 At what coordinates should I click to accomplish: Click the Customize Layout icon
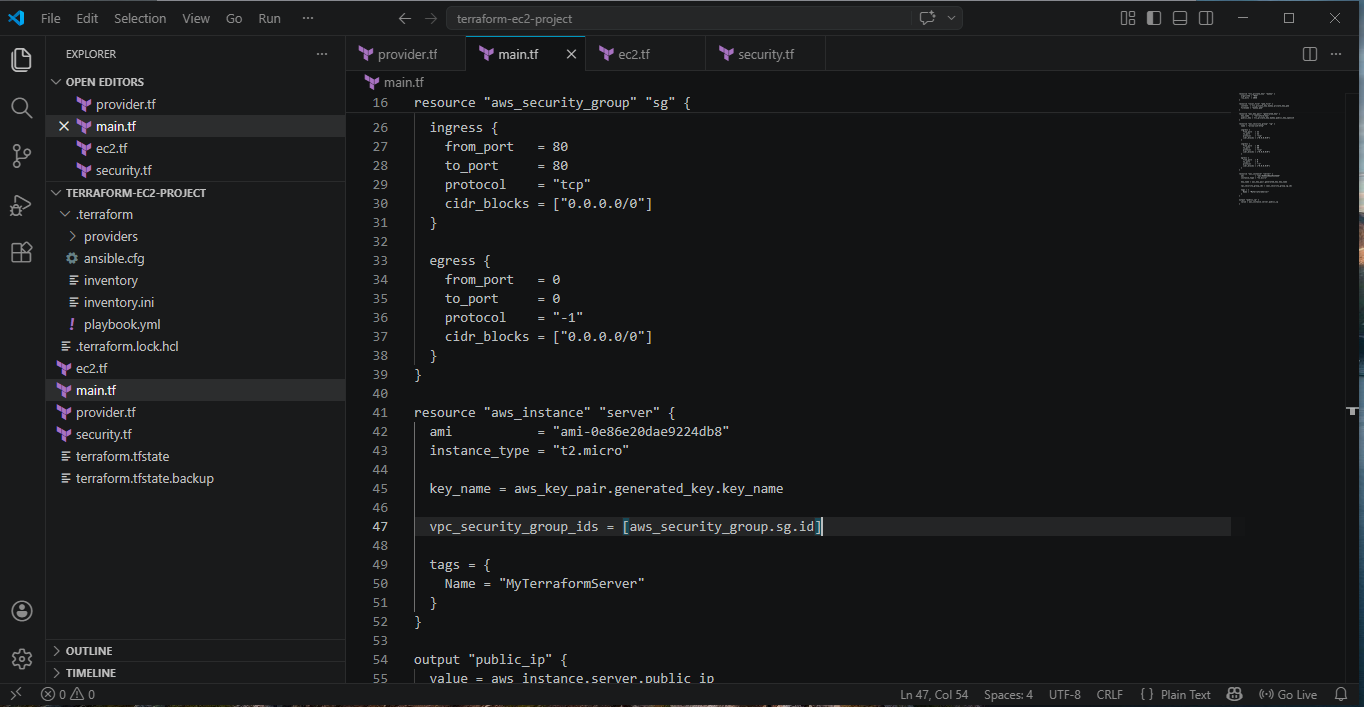click(1128, 18)
